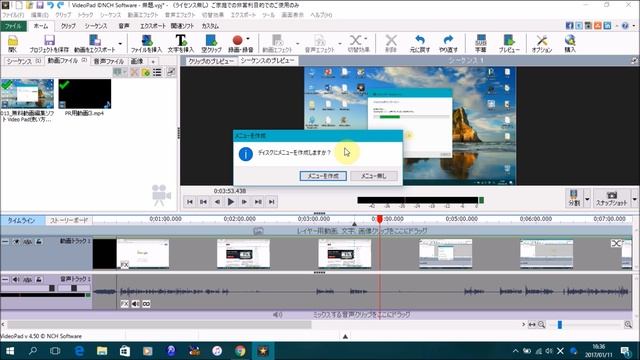
Task: Toggle the speaker icon on audio clip
Action: click(x=136, y=304)
